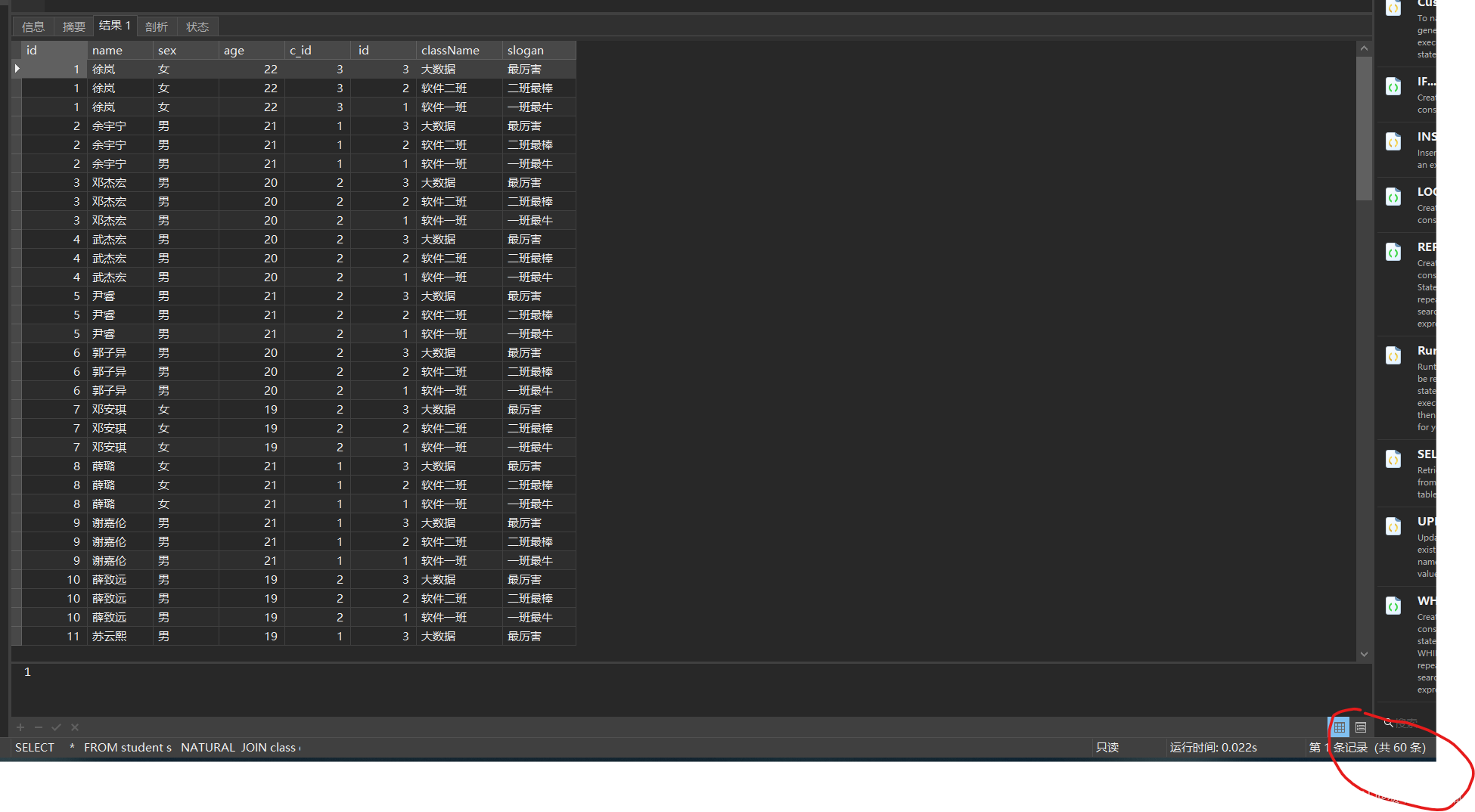Click the results vertical scrollbar thumb
Viewport: 1475px width, 812px height.
[1364, 129]
